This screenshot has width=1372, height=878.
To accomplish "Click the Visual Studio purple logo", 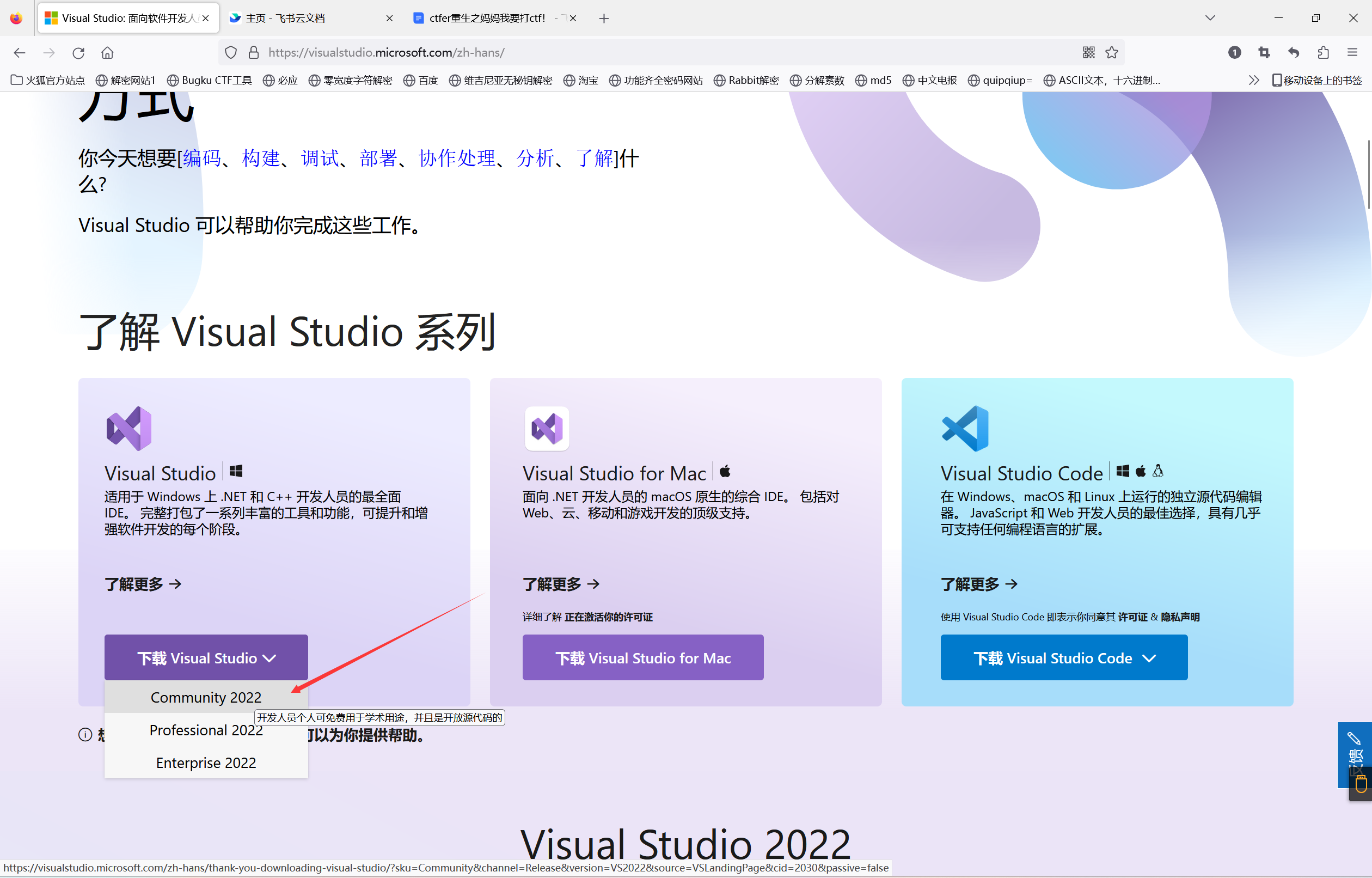I will (130, 428).
